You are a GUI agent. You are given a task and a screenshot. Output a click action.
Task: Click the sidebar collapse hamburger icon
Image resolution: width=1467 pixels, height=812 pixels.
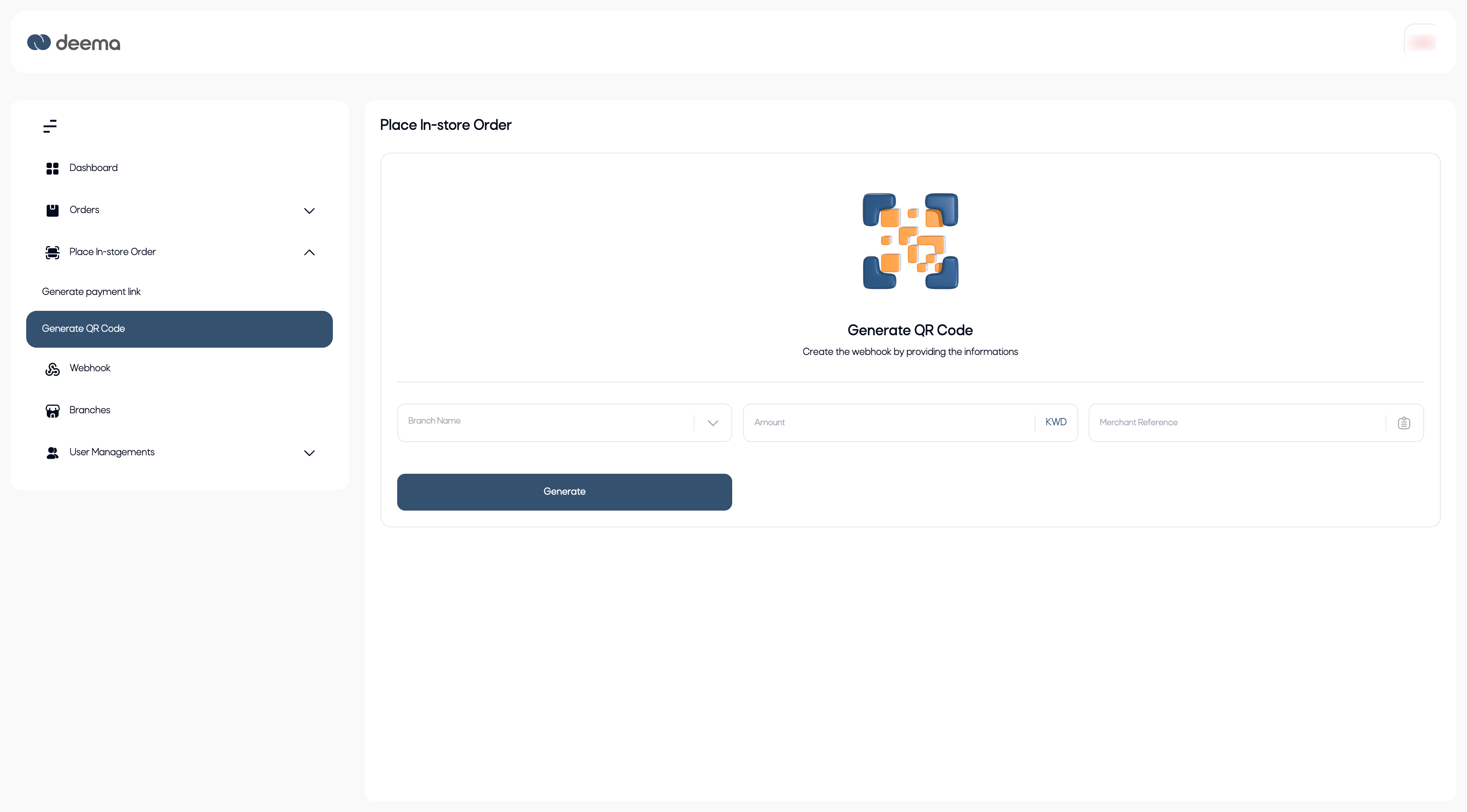[50, 126]
